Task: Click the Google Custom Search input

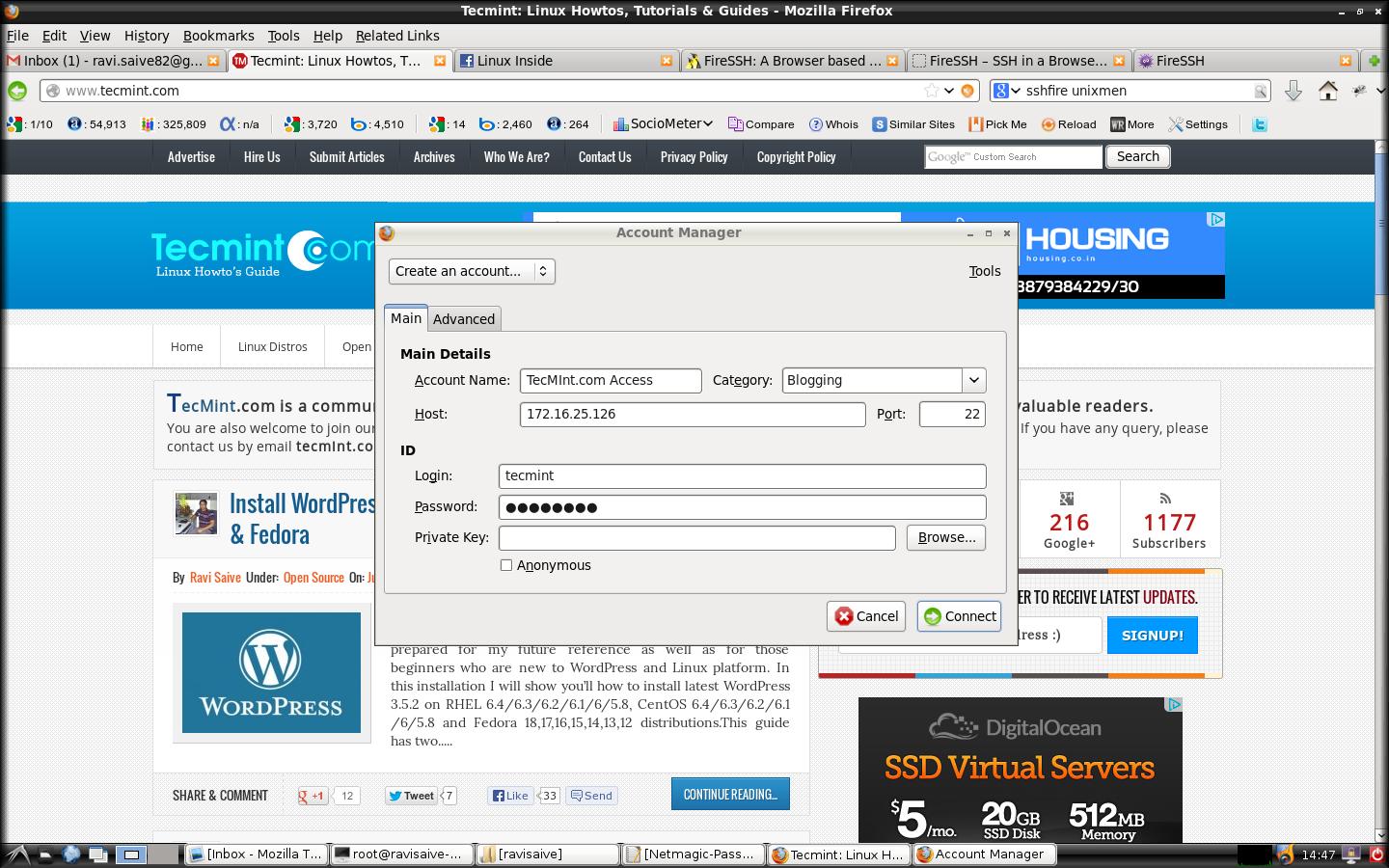Action: tap(1014, 156)
